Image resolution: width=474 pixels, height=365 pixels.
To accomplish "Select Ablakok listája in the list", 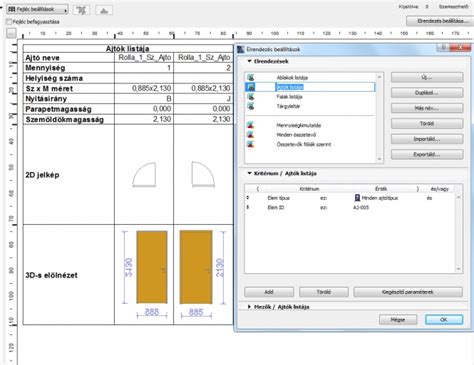I will click(x=292, y=78).
